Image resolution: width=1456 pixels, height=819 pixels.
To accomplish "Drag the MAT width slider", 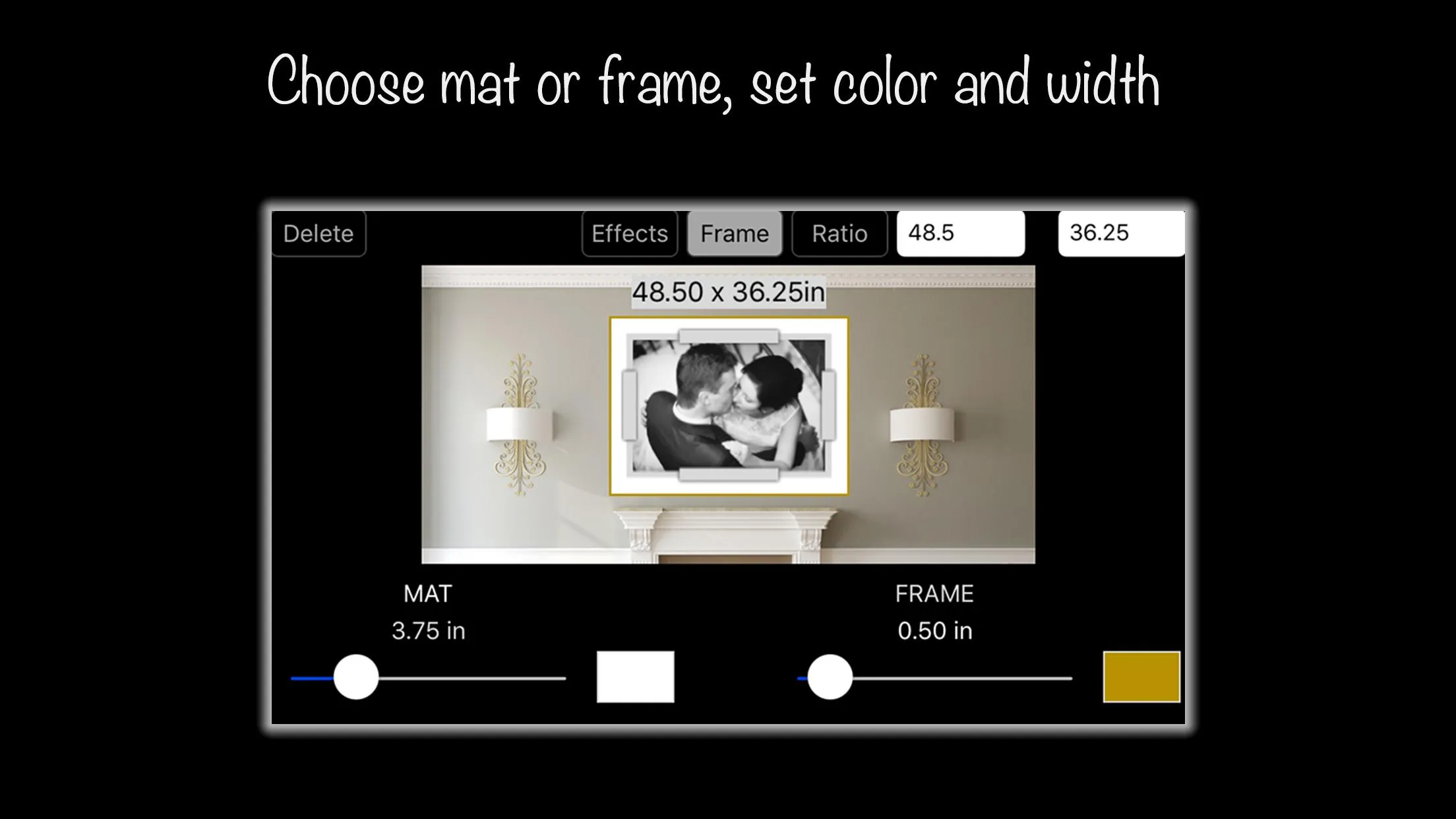I will (354, 678).
